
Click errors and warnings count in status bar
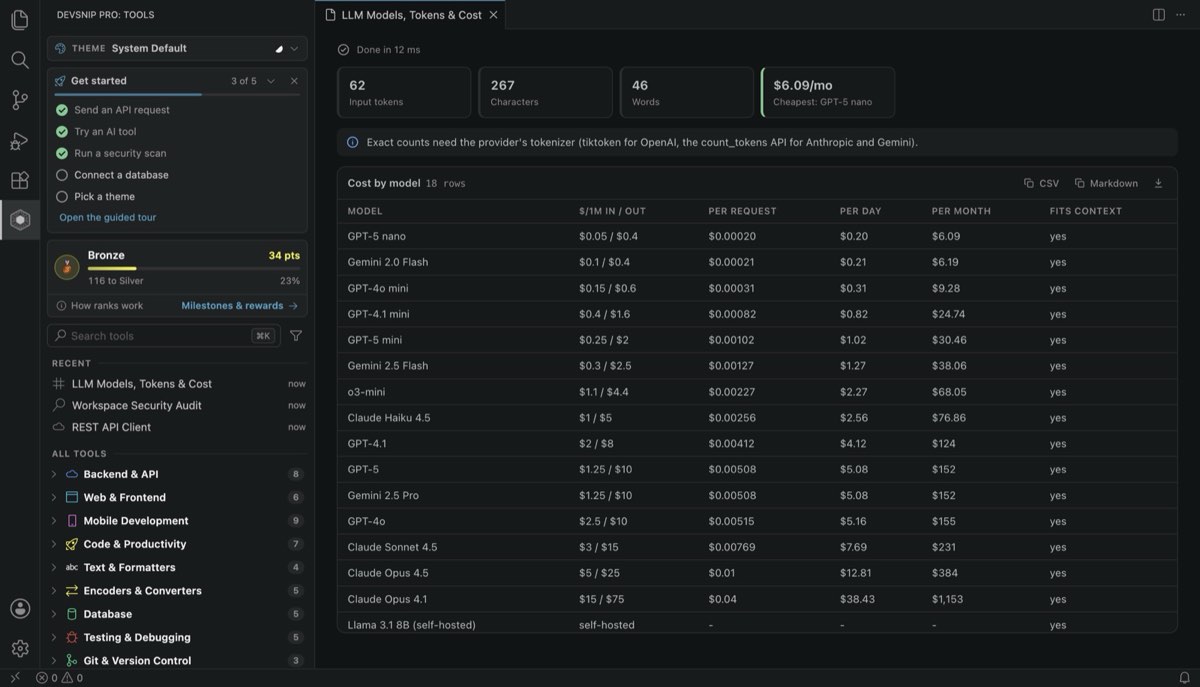coord(60,678)
